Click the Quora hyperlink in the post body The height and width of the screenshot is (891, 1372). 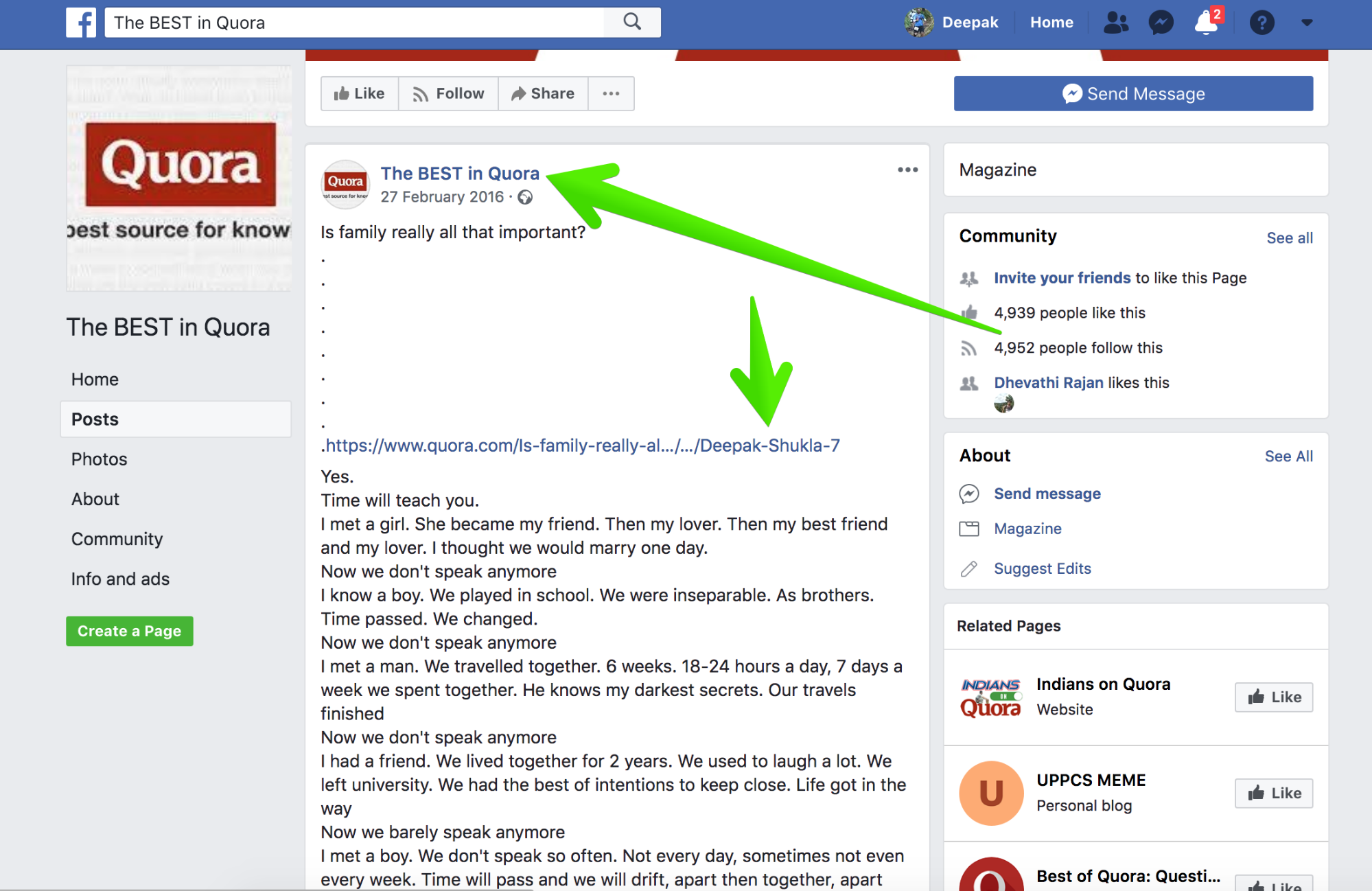click(584, 445)
